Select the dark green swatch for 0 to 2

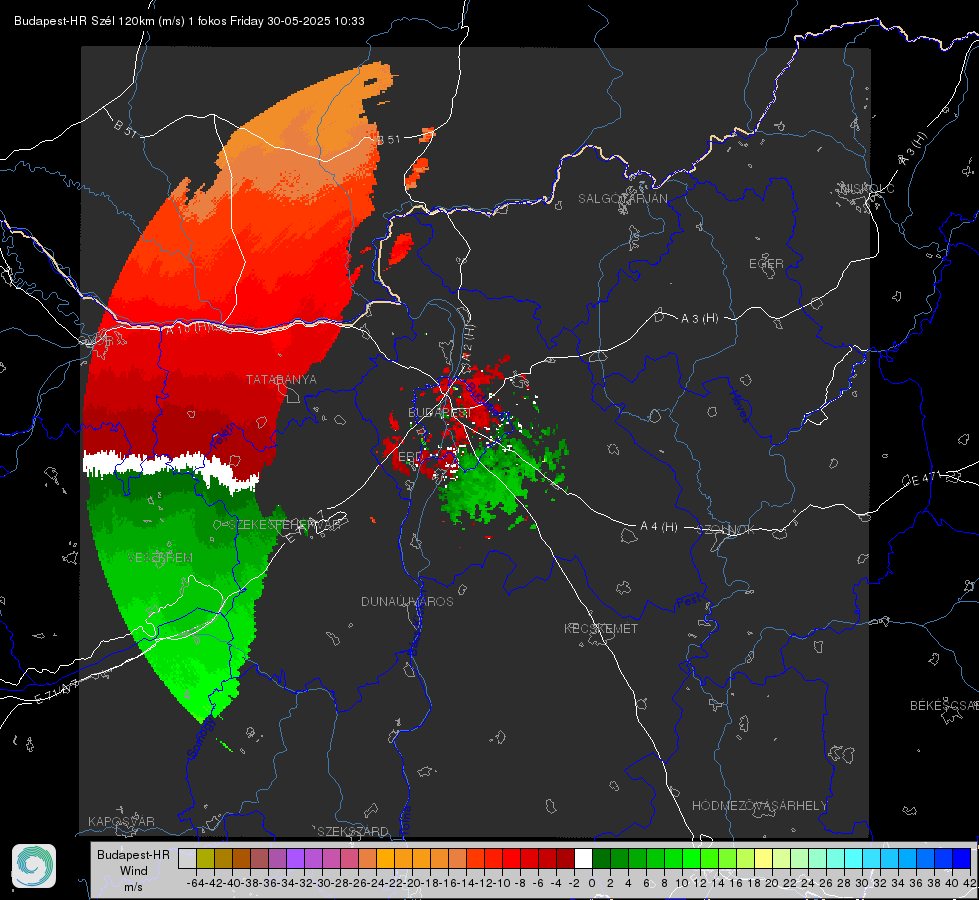coord(601,858)
